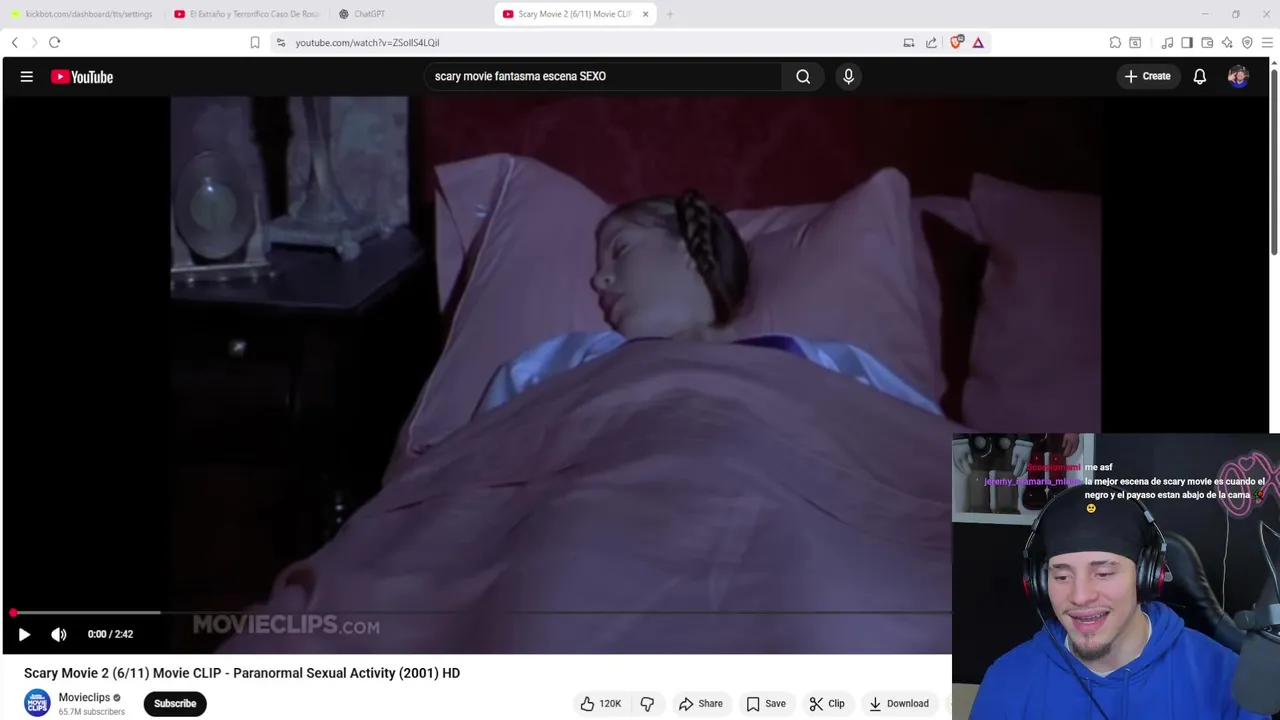The image size is (1280, 720).
Task: Mute the video volume
Action: (59, 634)
